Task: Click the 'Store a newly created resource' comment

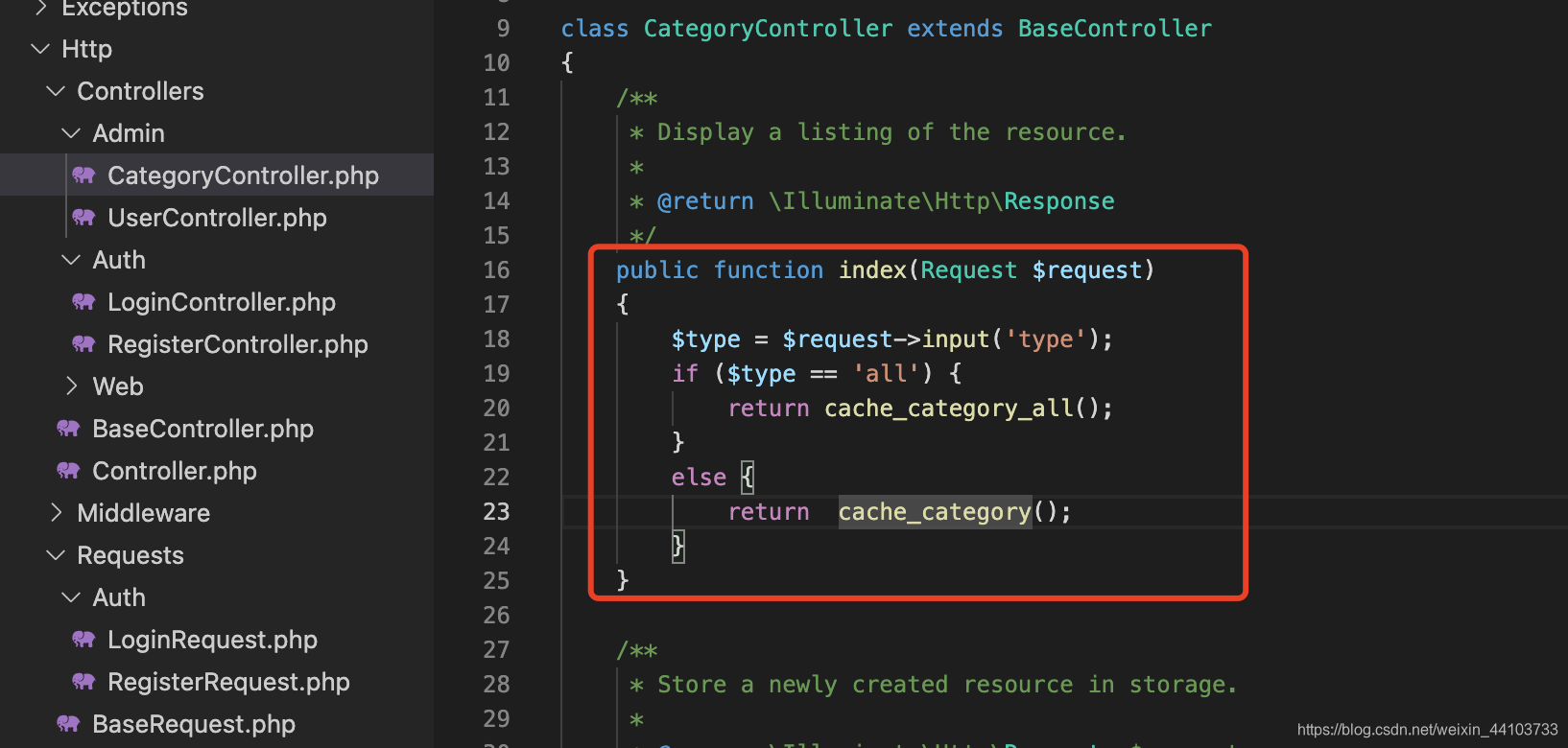Action: pos(947,685)
